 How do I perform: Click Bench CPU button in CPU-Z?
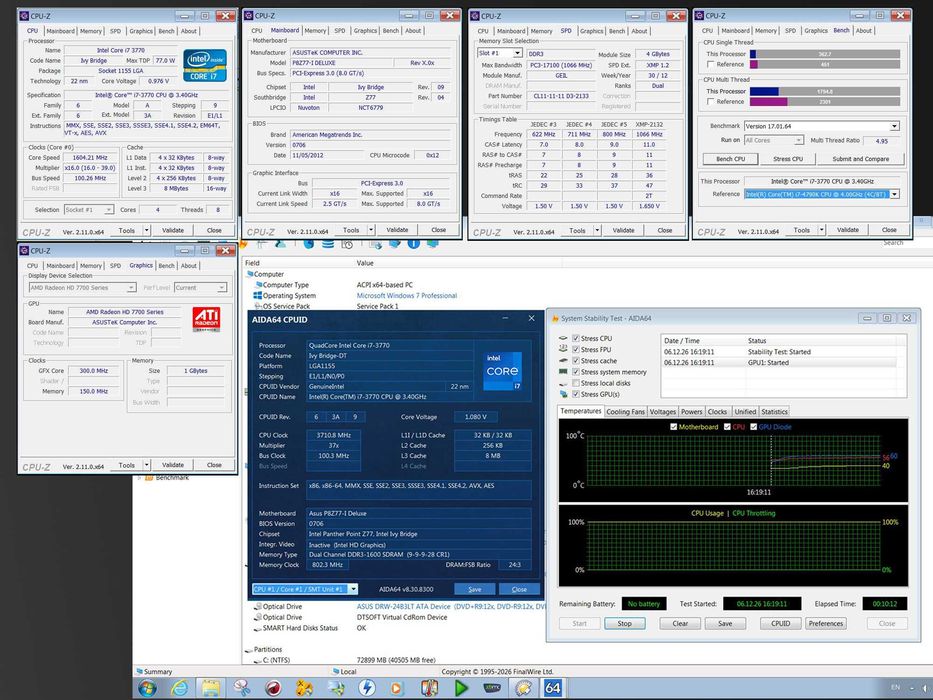tap(731, 159)
